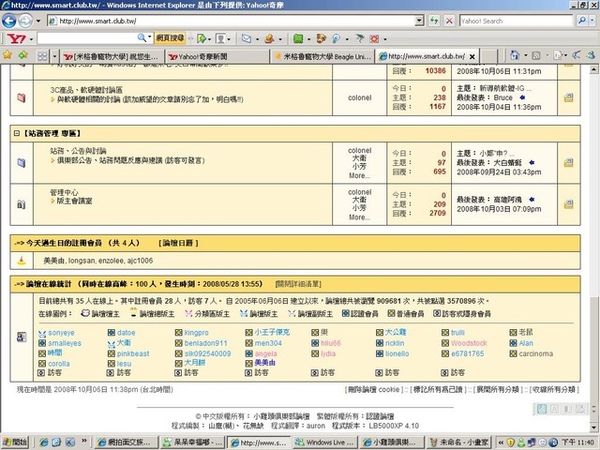Click the green square Yahoo toolbar icon

[298, 39]
